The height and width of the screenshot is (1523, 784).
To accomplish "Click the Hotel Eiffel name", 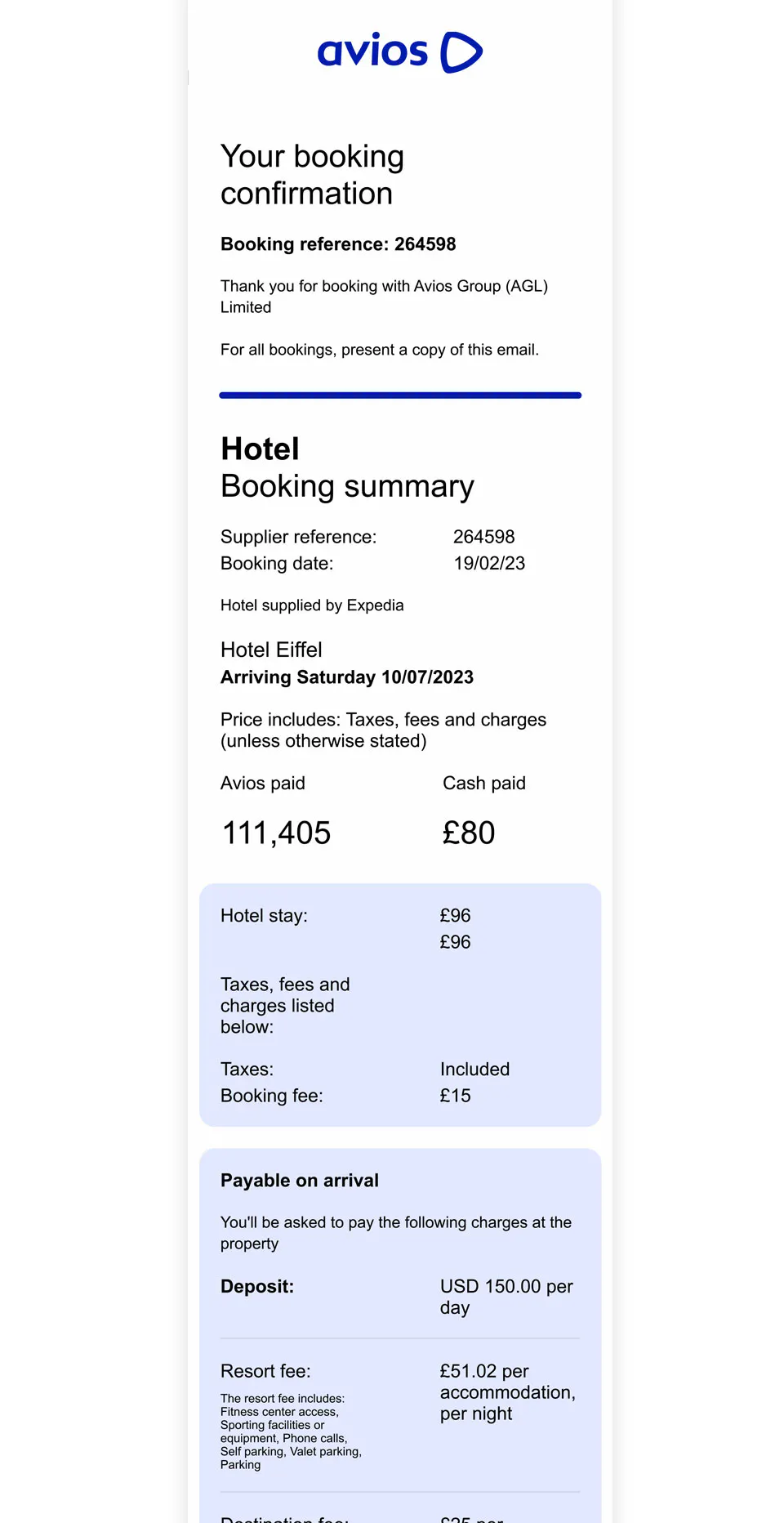I will pyautogui.click(x=271, y=650).
